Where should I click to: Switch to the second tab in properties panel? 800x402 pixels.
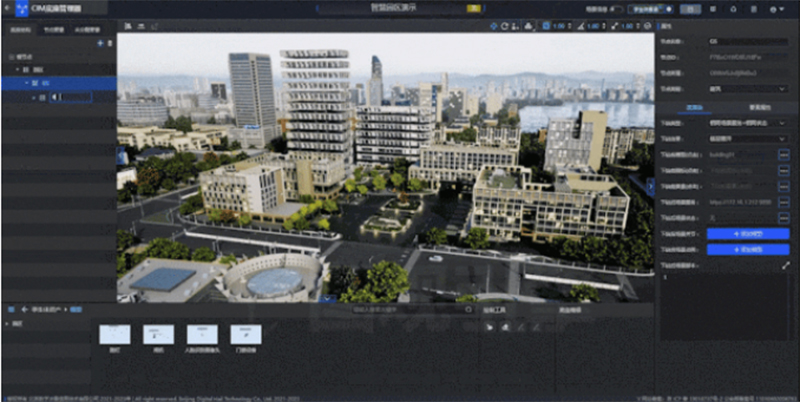pos(762,108)
